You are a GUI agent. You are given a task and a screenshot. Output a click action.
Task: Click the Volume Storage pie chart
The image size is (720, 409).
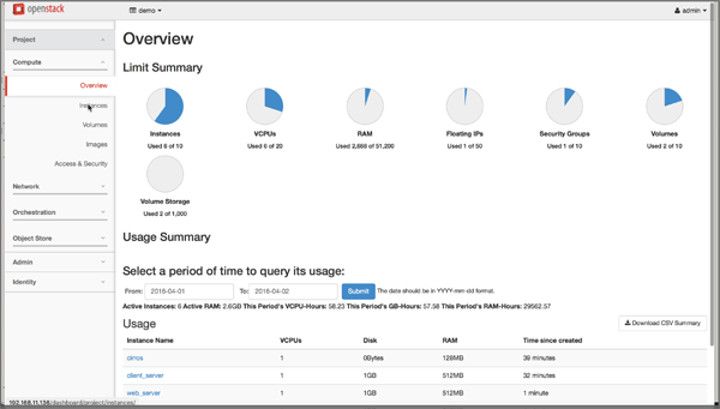click(x=165, y=174)
